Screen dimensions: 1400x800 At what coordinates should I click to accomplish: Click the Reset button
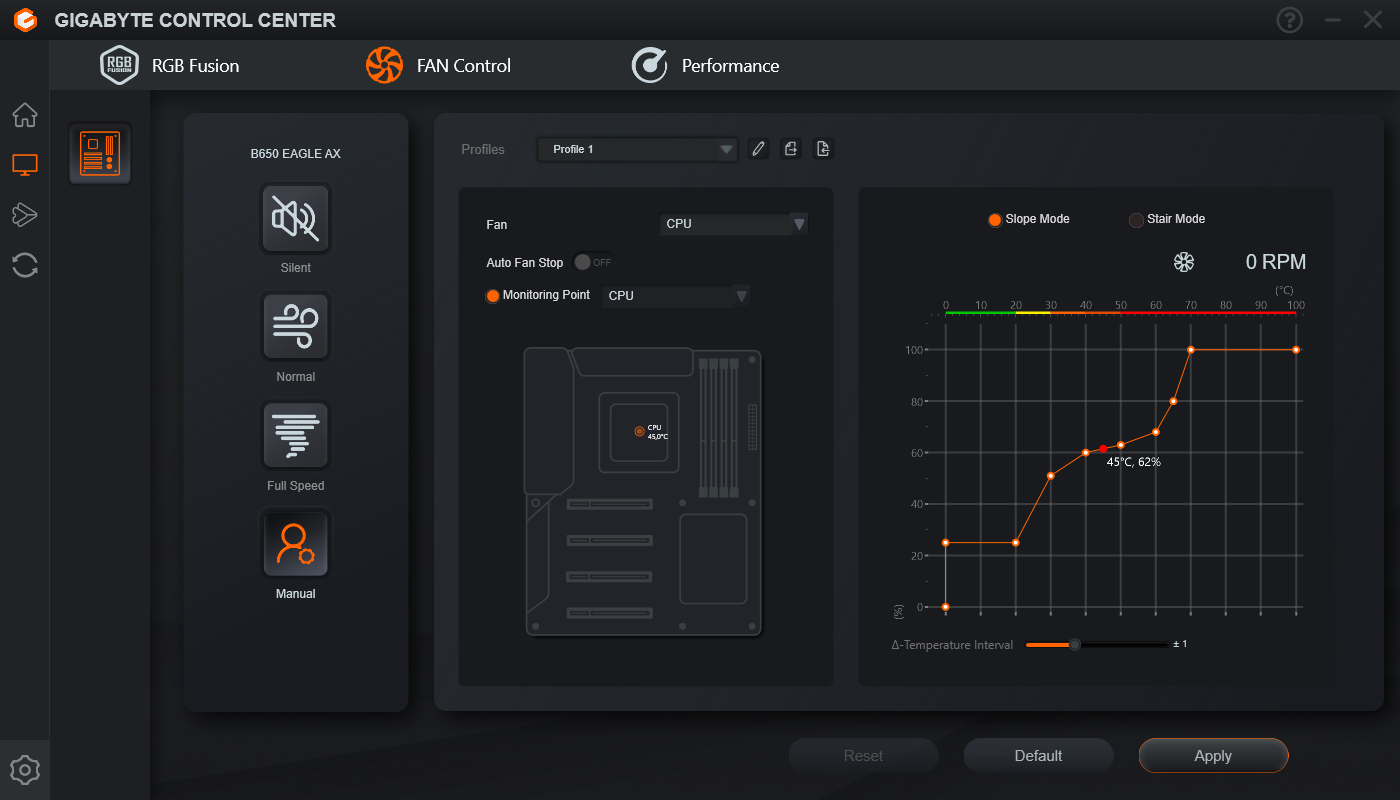[863, 756]
